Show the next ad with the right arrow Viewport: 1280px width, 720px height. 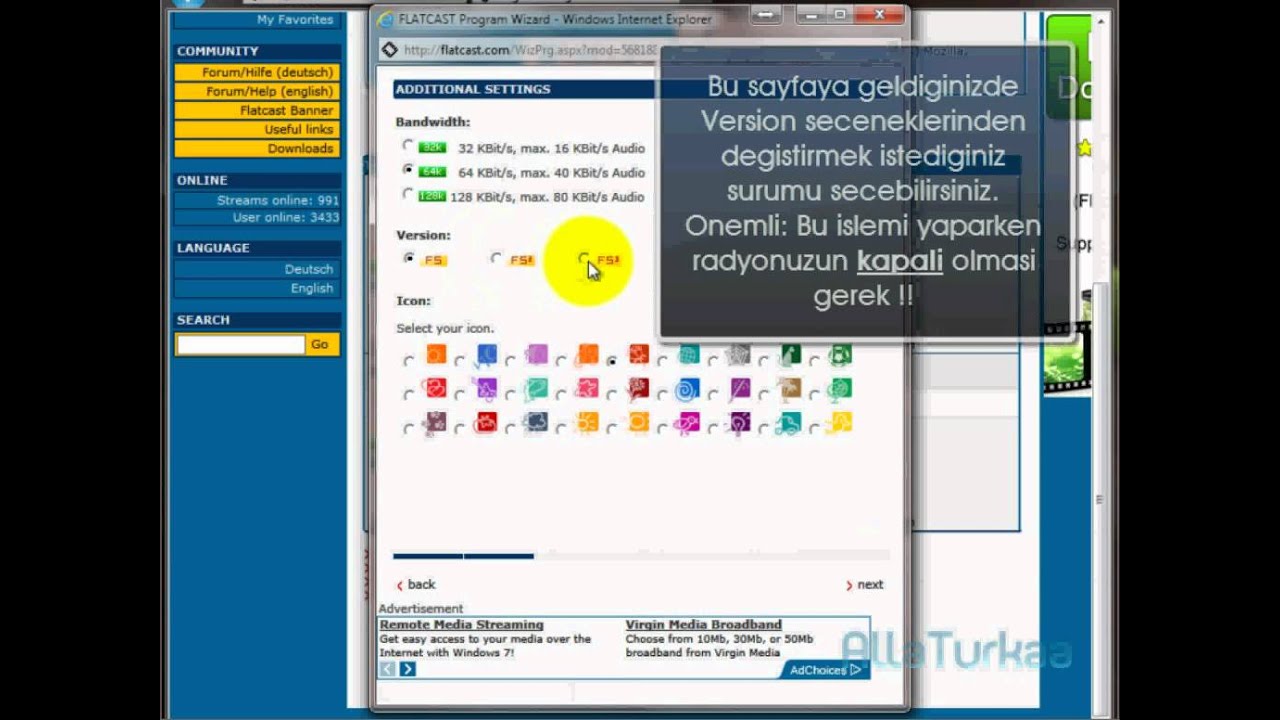point(407,669)
